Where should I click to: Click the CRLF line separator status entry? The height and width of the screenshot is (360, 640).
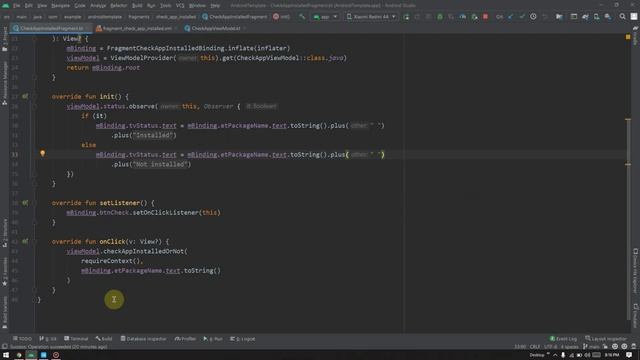pos(535,347)
